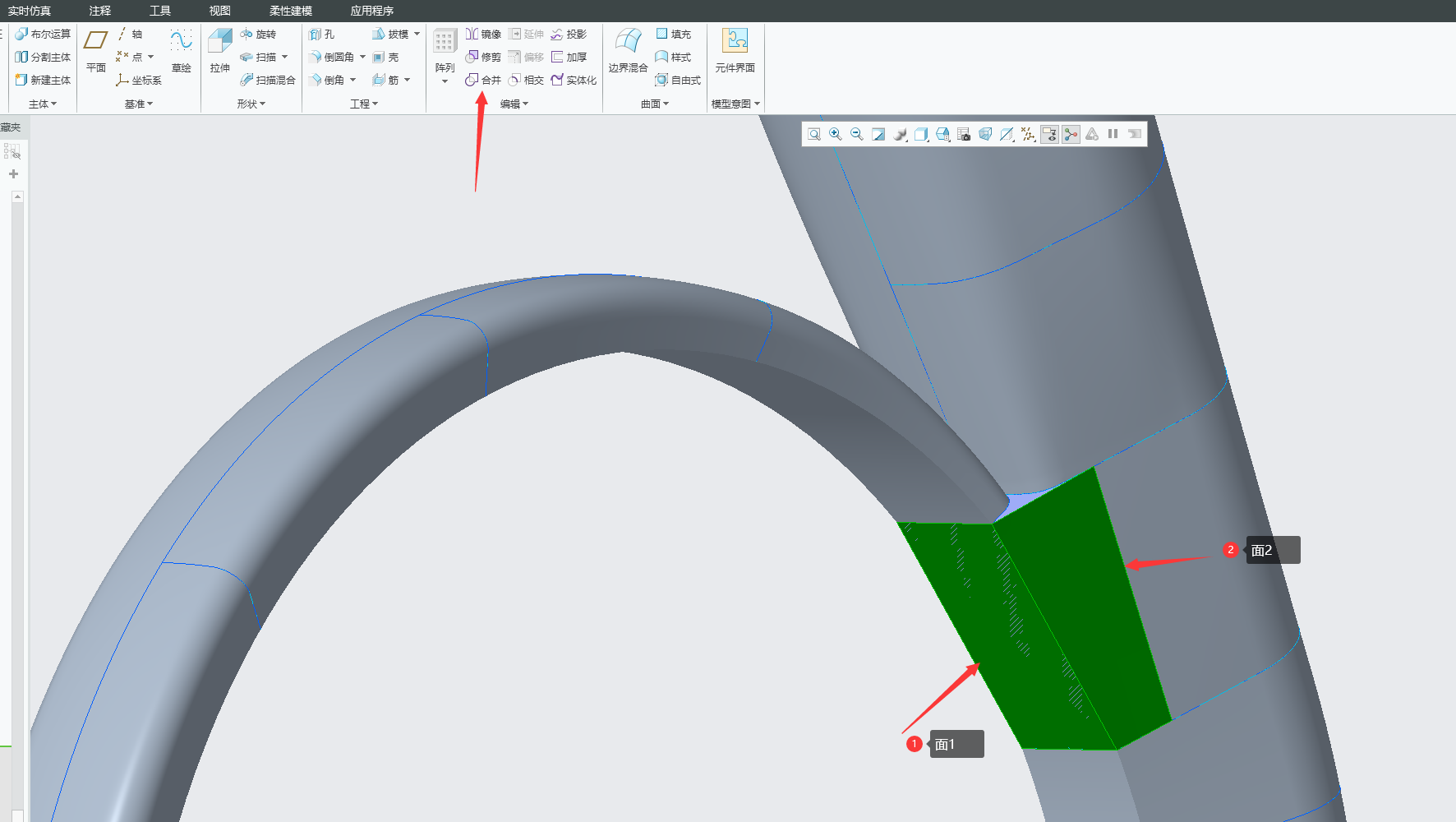Toggle the spin center display button
The width and height of the screenshot is (1456, 822).
[1071, 134]
